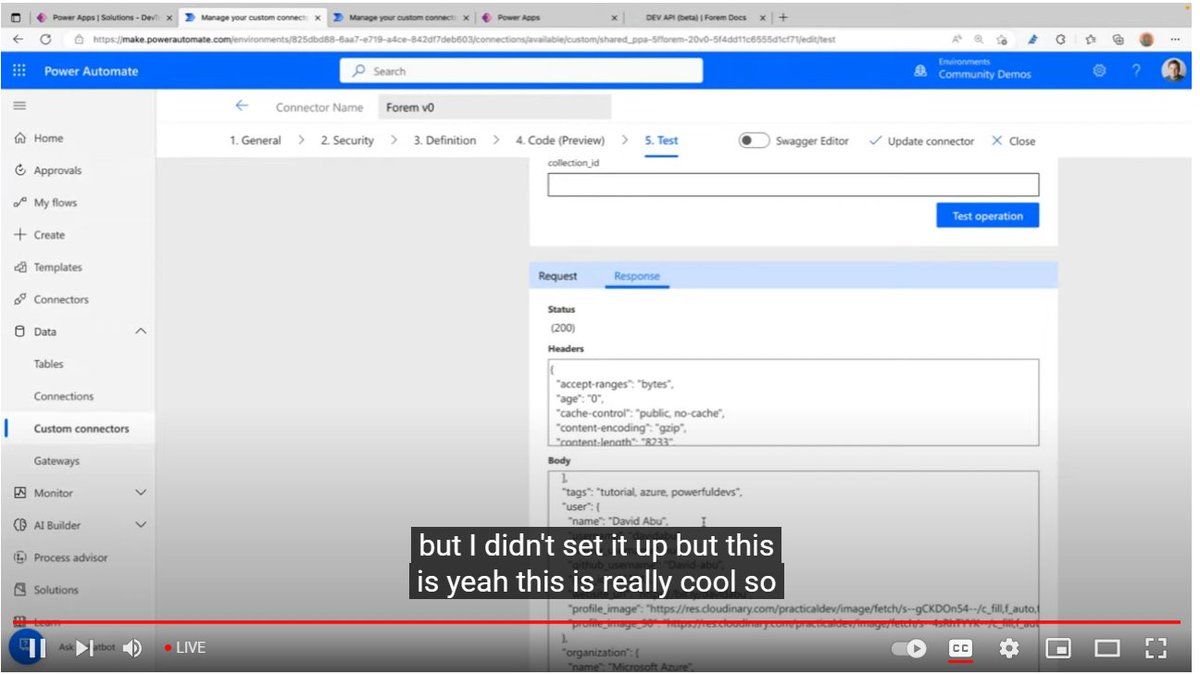Open the Power Automate app launcher waffle
Viewport: 1200px width, 675px height.
pos(19,71)
